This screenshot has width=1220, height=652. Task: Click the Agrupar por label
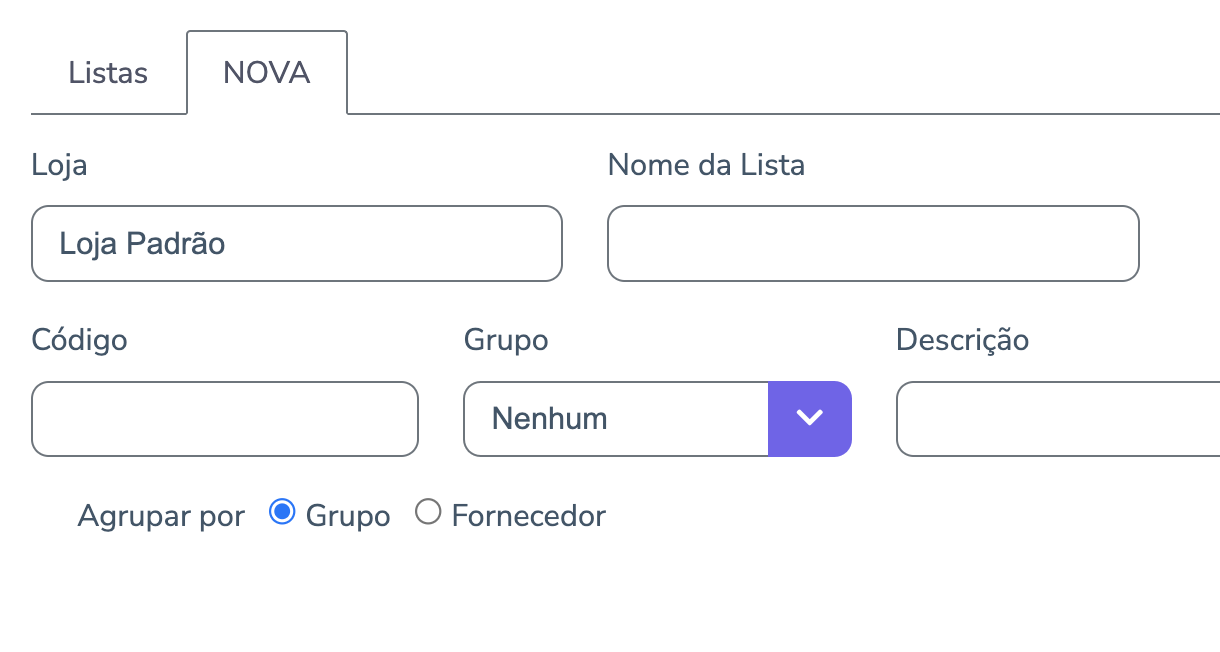(x=161, y=516)
